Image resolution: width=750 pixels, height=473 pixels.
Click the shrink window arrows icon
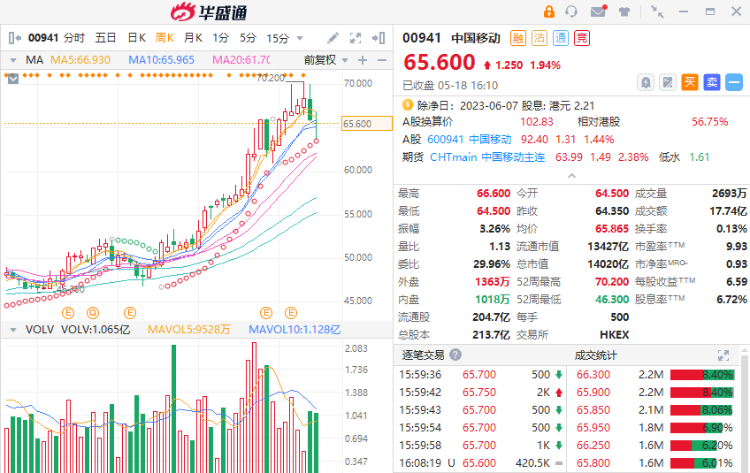(657, 11)
